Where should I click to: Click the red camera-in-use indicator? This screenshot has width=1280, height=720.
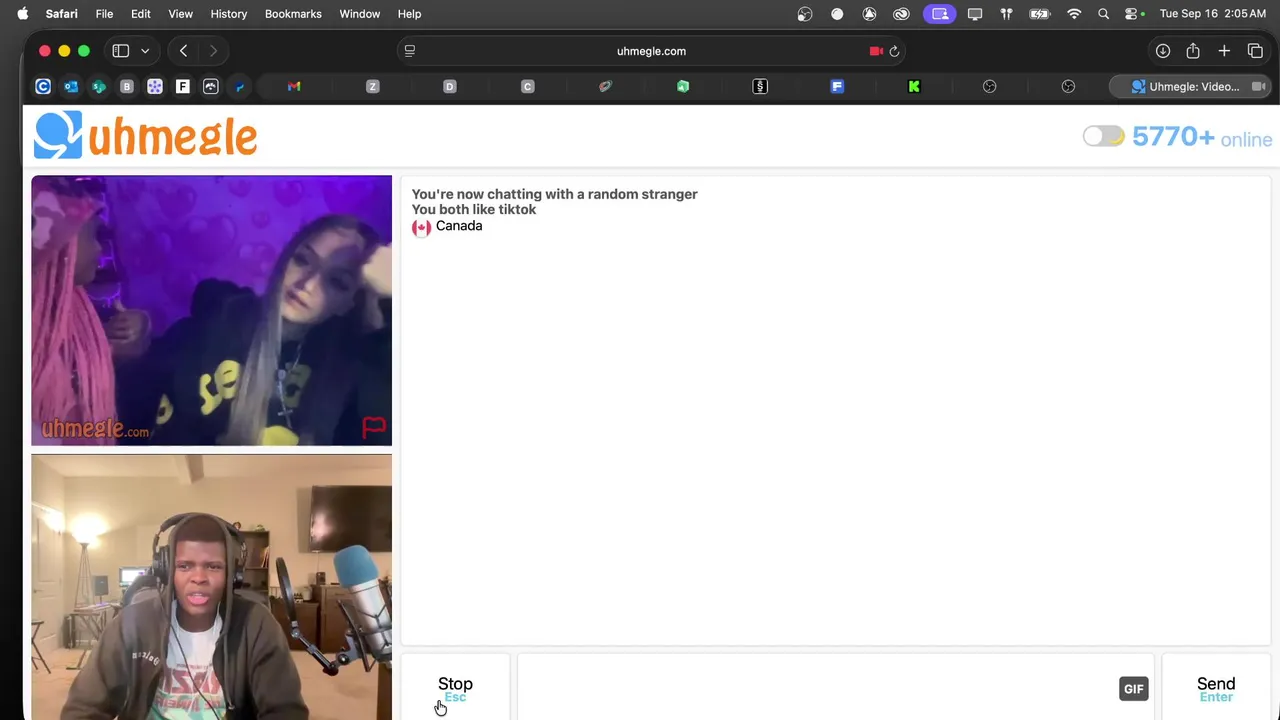(876, 51)
